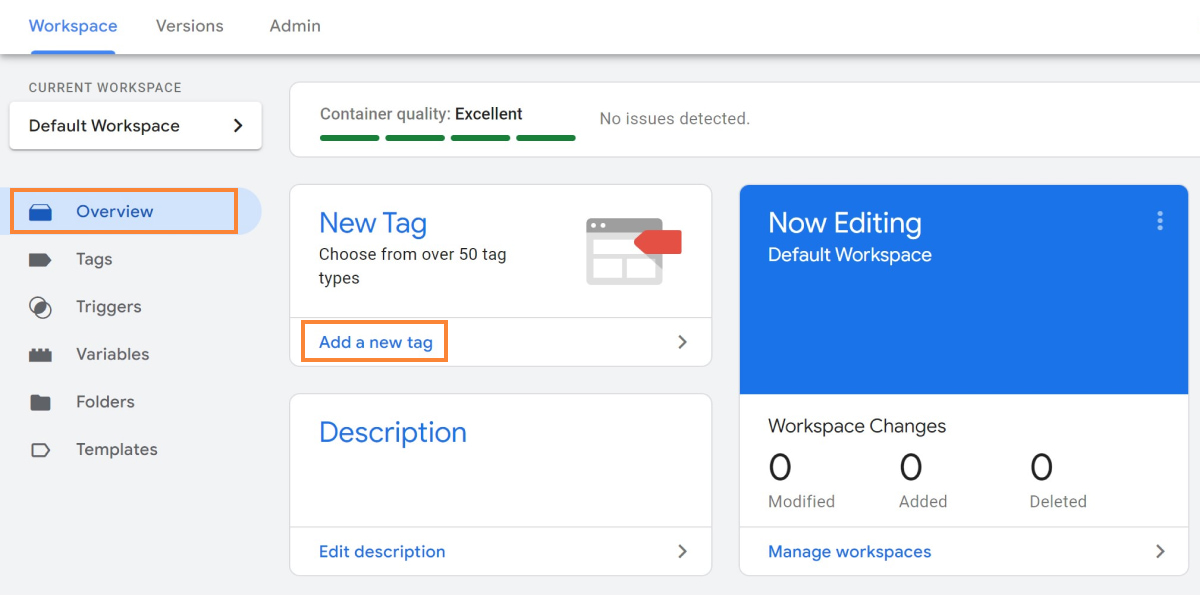Switch to the Versions tab
The height and width of the screenshot is (596, 1200).
(x=190, y=26)
